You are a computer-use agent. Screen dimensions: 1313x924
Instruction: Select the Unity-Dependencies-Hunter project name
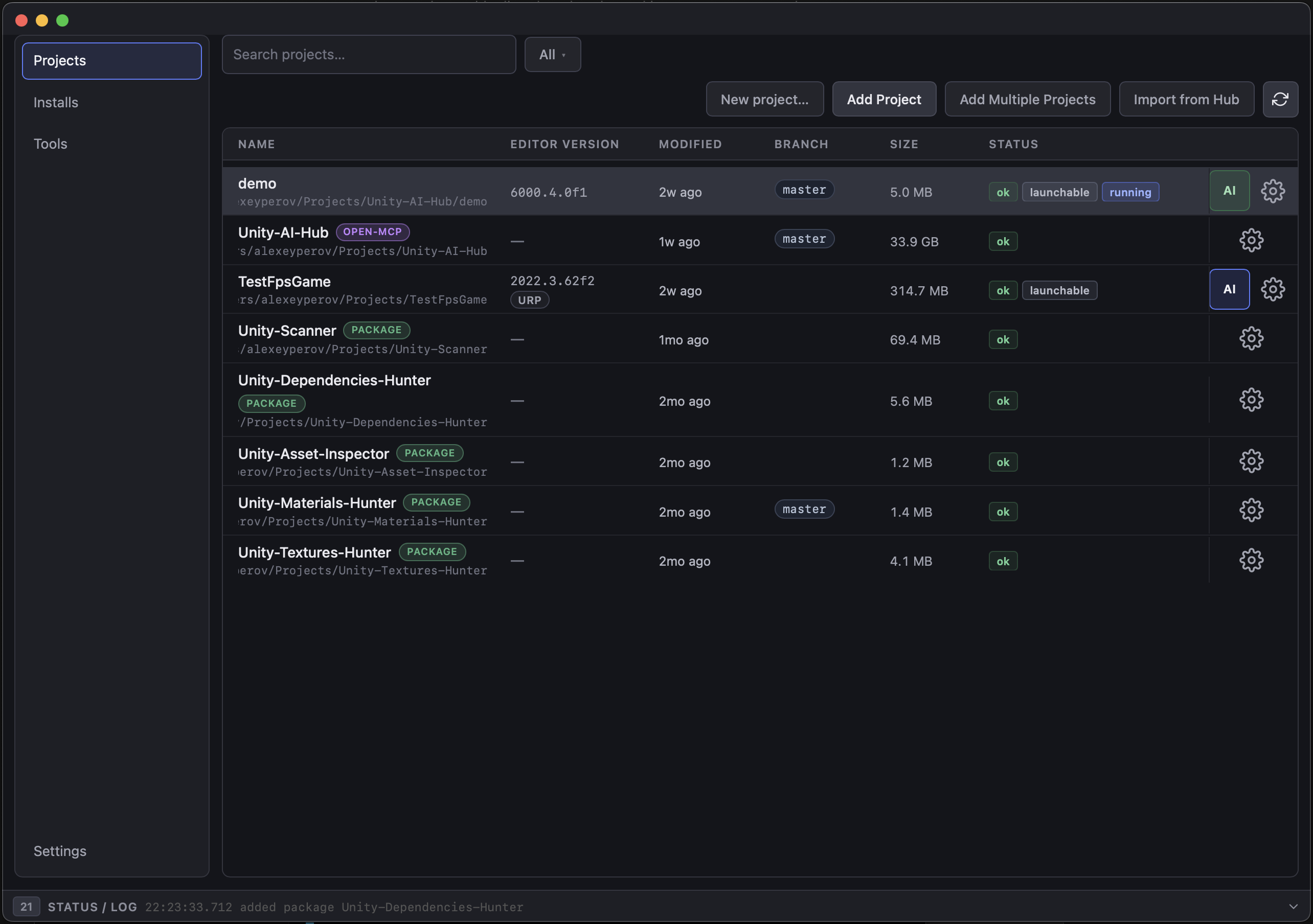334,380
